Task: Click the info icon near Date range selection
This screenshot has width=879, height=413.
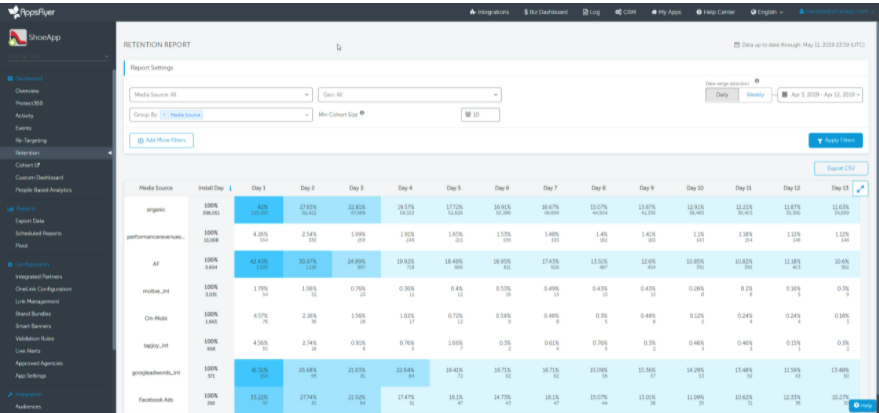Action: (x=757, y=81)
